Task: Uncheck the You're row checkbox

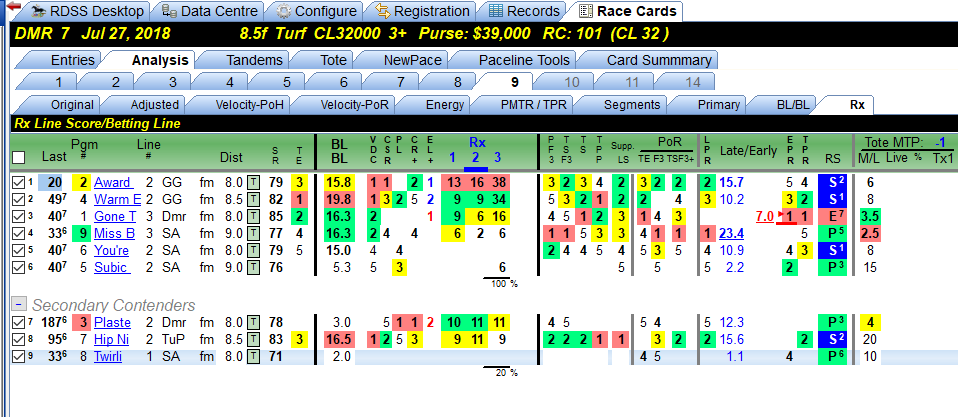Action: (19, 250)
